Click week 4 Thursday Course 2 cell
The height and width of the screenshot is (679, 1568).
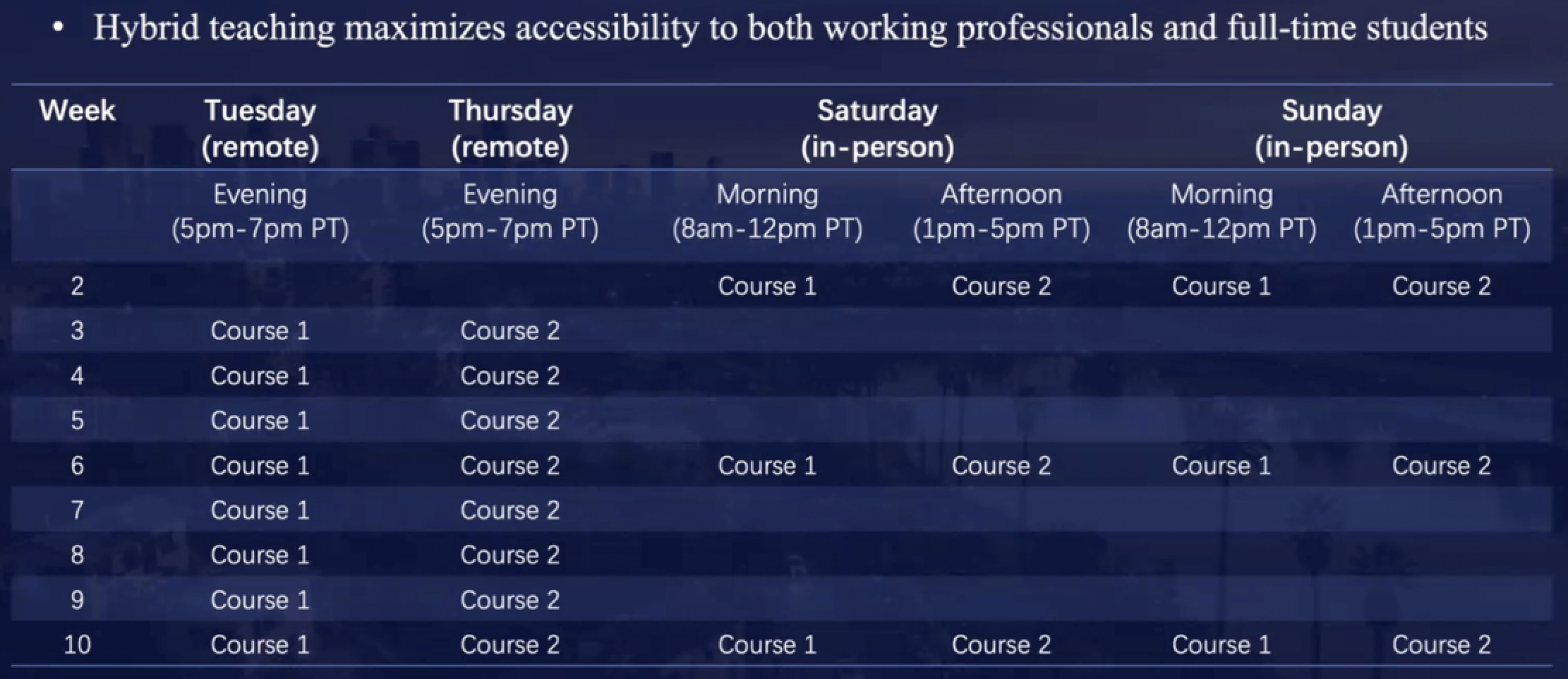(x=510, y=375)
